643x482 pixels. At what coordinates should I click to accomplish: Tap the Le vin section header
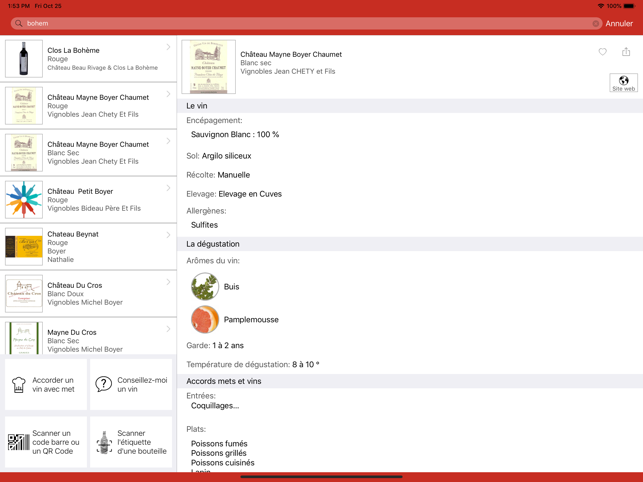(x=410, y=106)
